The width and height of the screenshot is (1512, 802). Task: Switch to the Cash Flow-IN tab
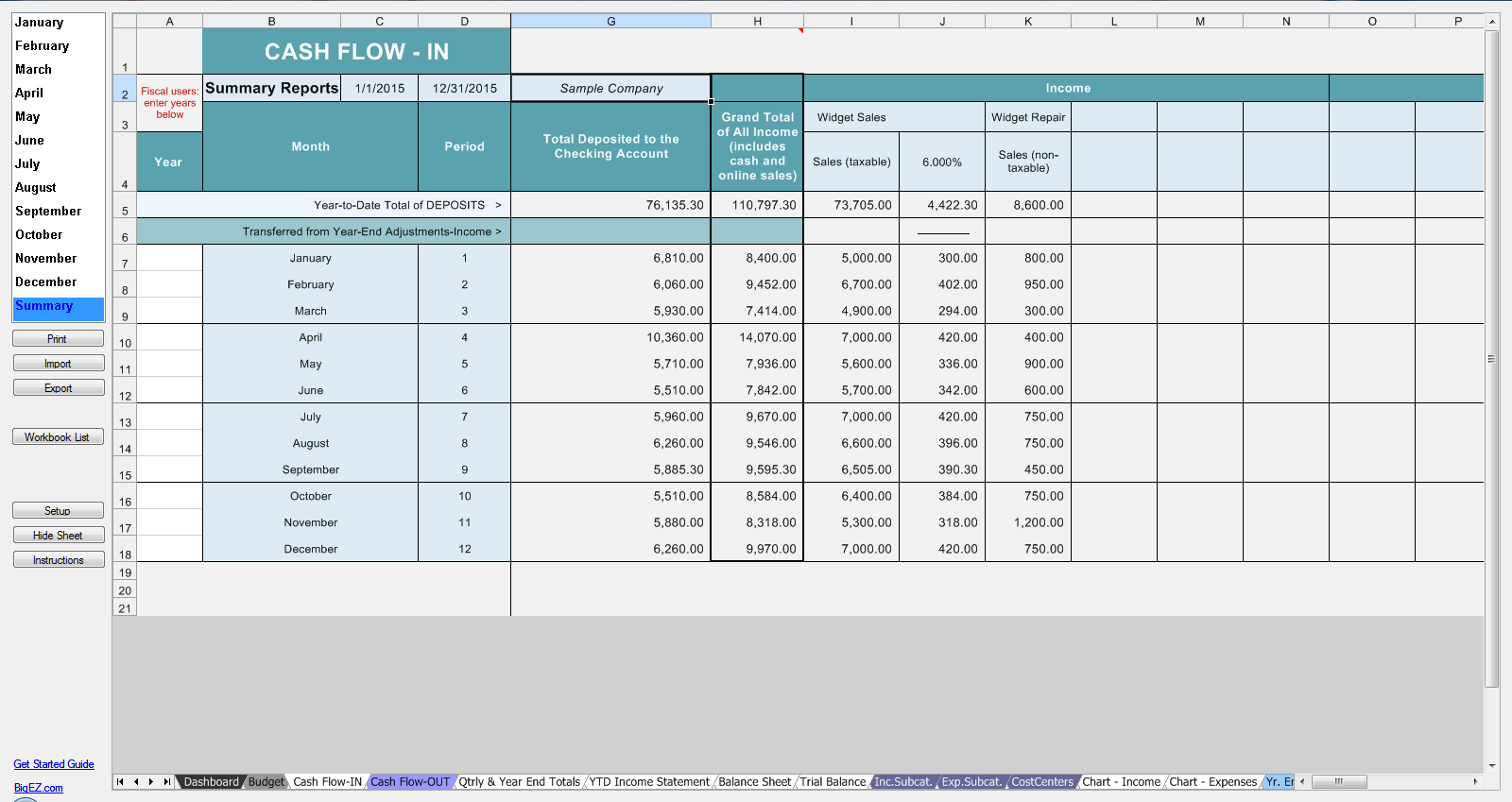coord(327,781)
